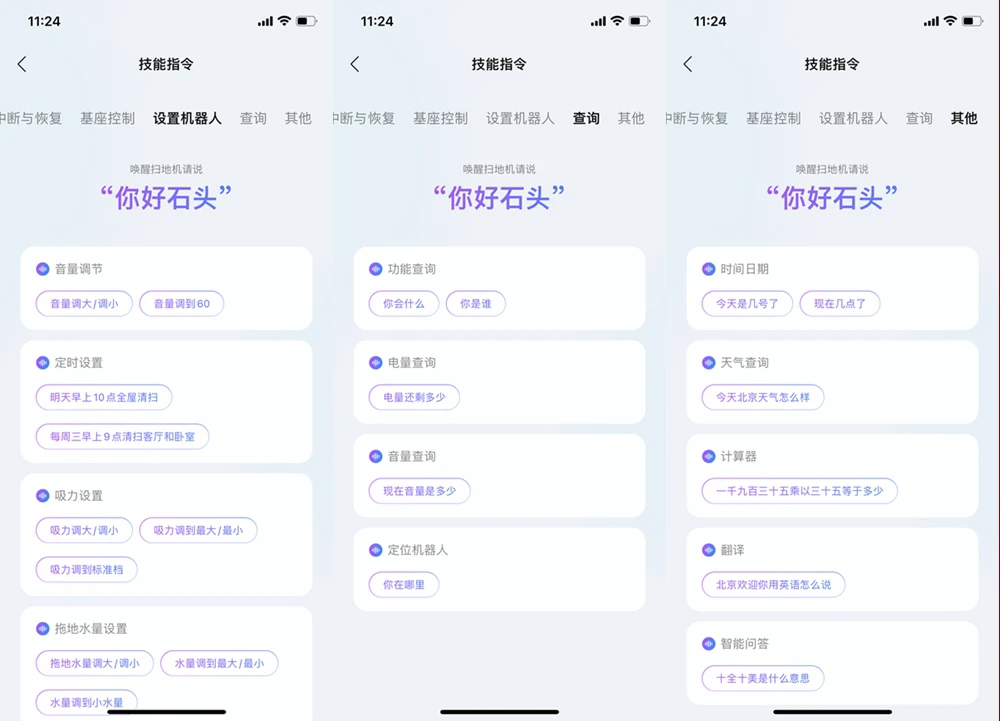The image size is (1000, 721).
Task: Click the voice icon beside 定时设置
Action: 43,363
